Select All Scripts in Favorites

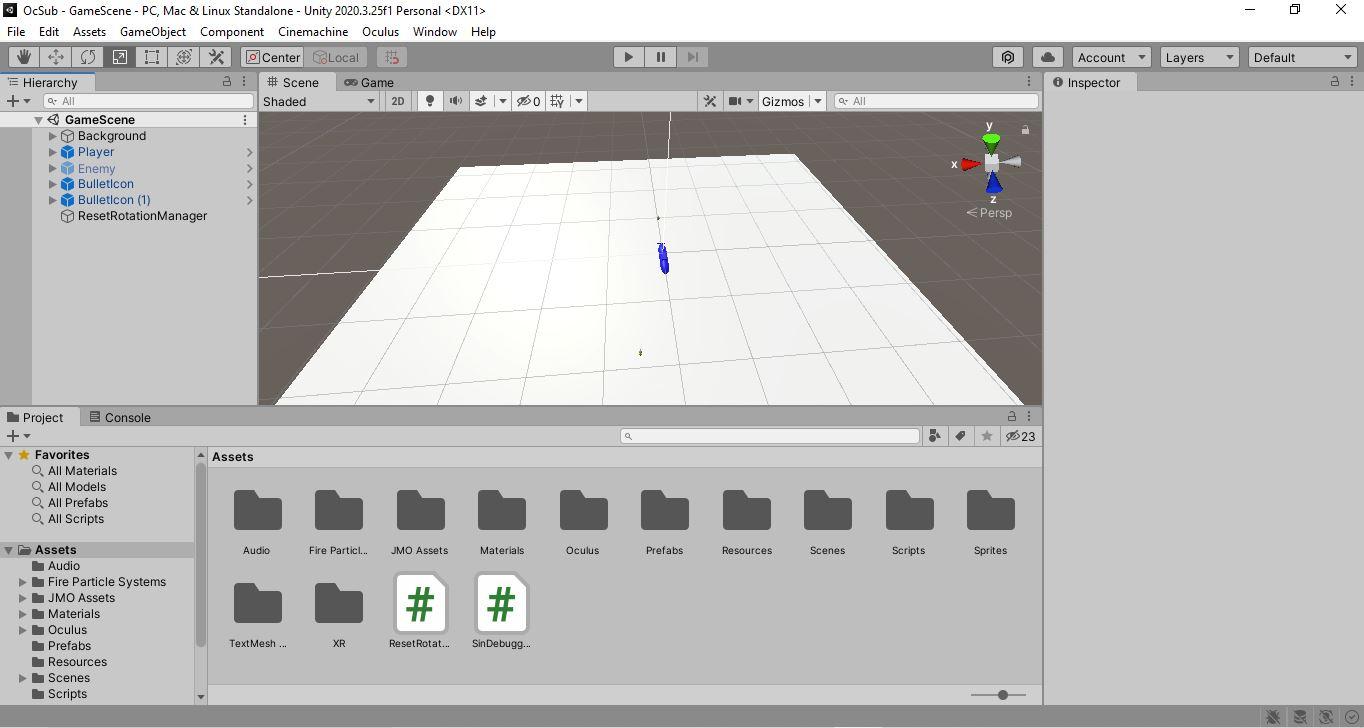pos(76,519)
